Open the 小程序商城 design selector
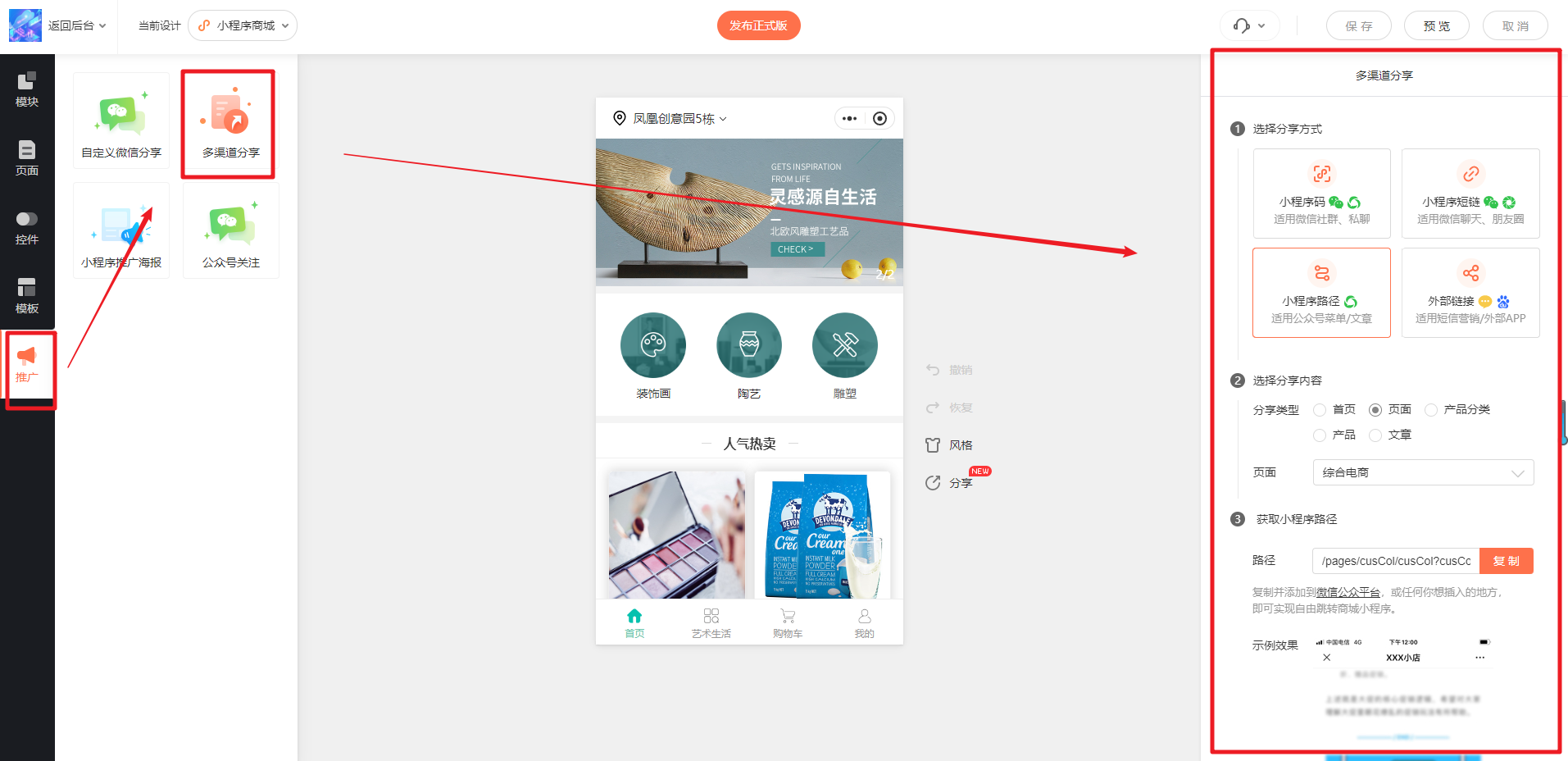The image size is (1568, 761). (243, 25)
